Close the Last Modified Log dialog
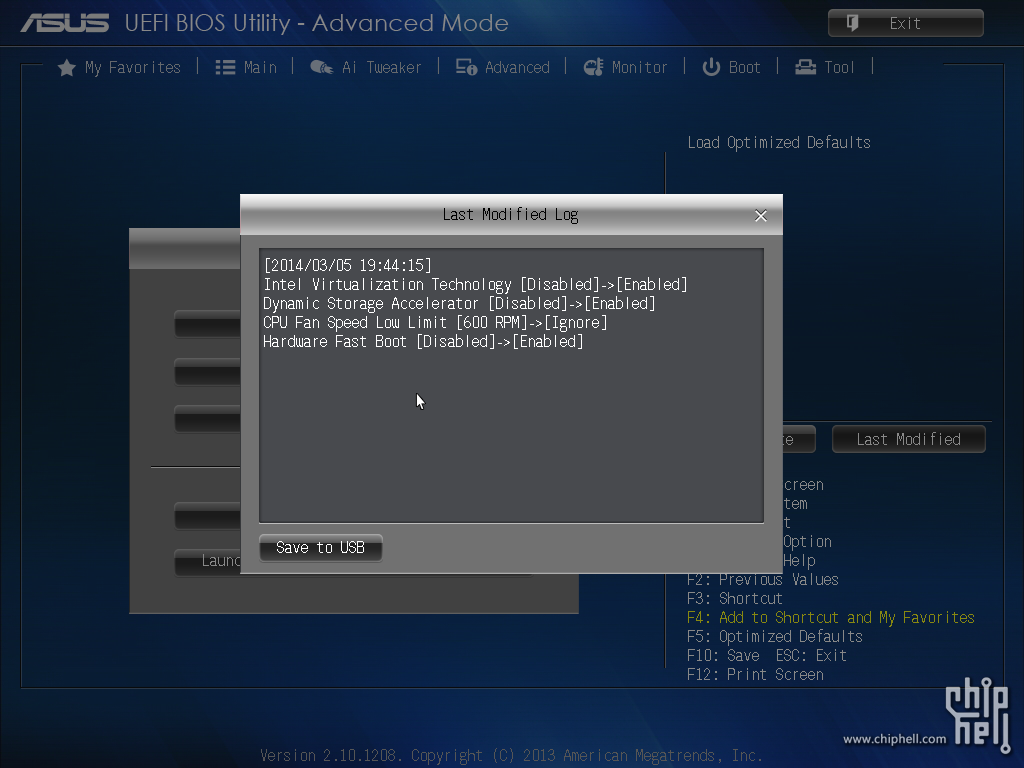The image size is (1024, 768). 761,216
